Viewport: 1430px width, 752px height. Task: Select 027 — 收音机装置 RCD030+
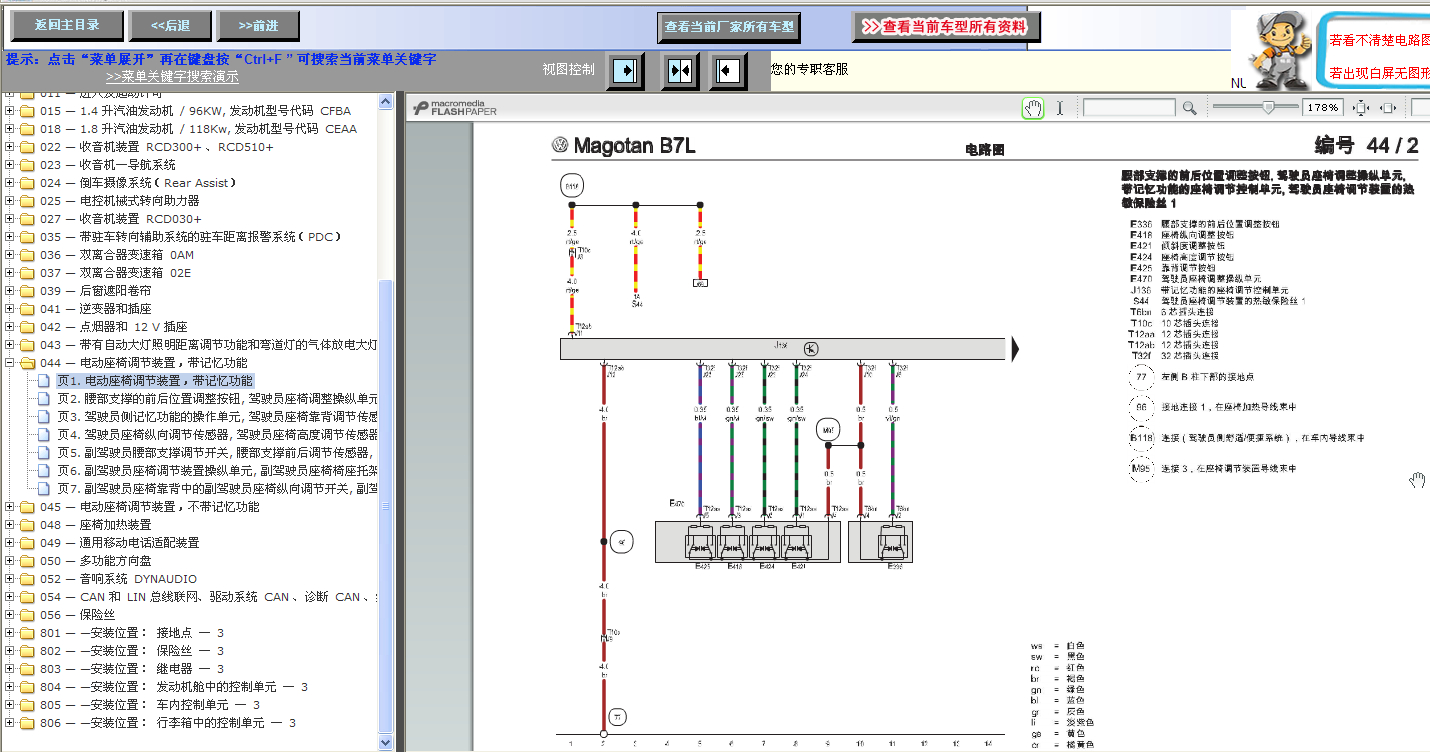click(121, 219)
